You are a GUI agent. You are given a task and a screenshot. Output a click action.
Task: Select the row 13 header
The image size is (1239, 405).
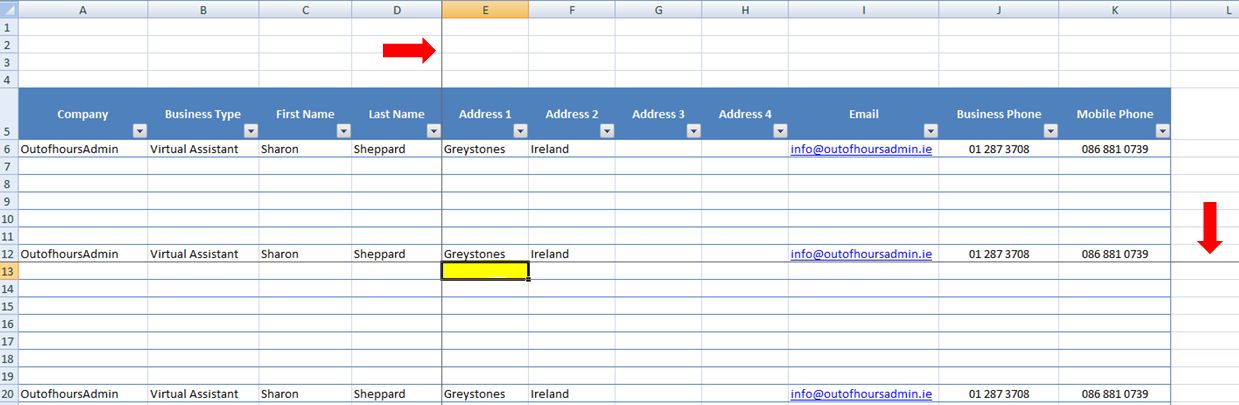[x=9, y=271]
